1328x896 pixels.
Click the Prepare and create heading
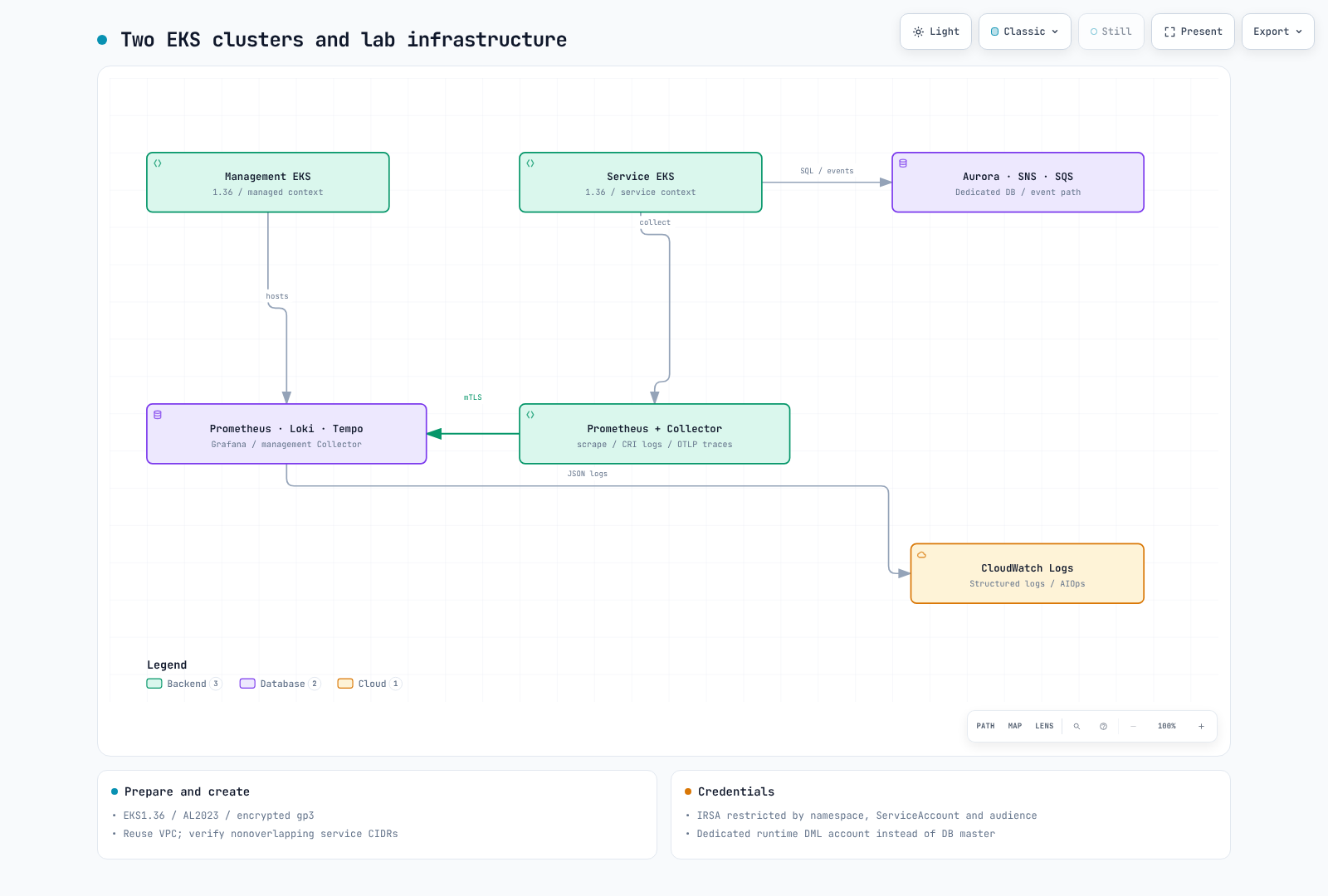pyautogui.click(x=187, y=791)
